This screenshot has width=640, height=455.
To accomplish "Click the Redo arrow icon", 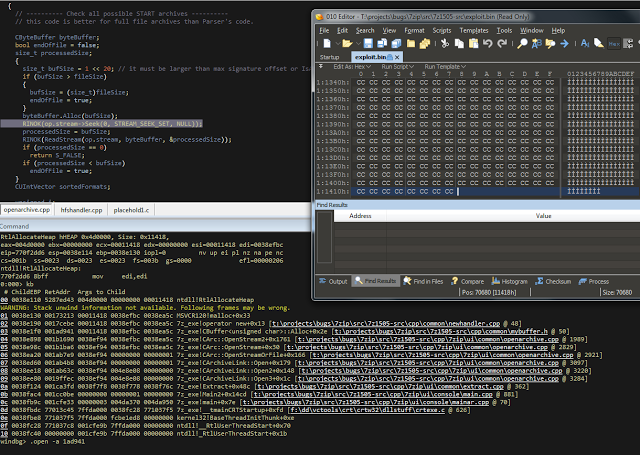I will pyautogui.click(x=502, y=43).
